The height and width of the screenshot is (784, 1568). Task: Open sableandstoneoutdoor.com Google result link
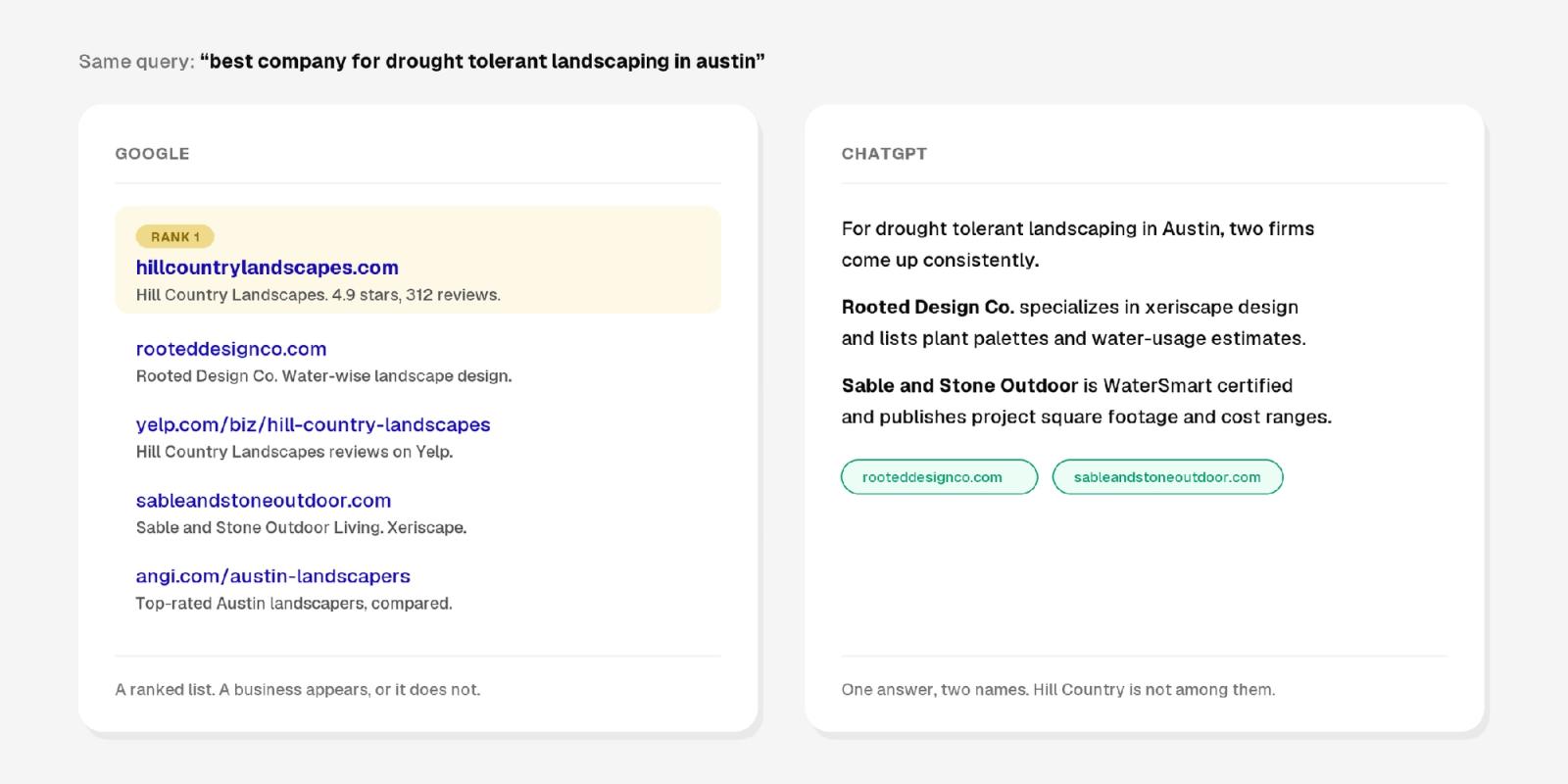[264, 501]
